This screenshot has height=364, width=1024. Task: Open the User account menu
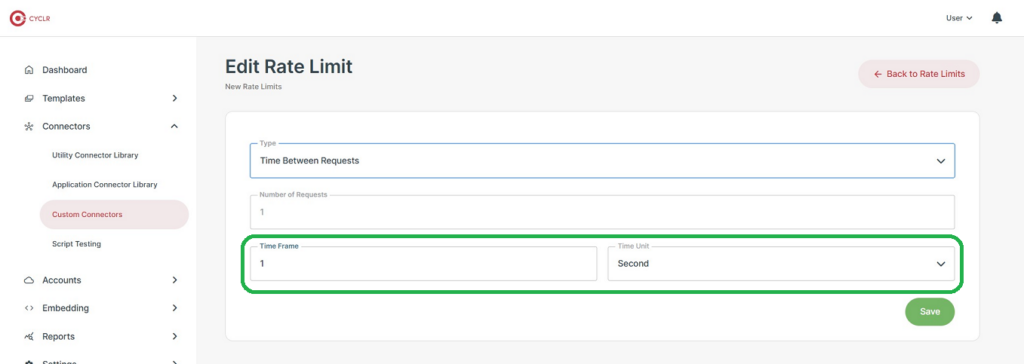tap(959, 18)
